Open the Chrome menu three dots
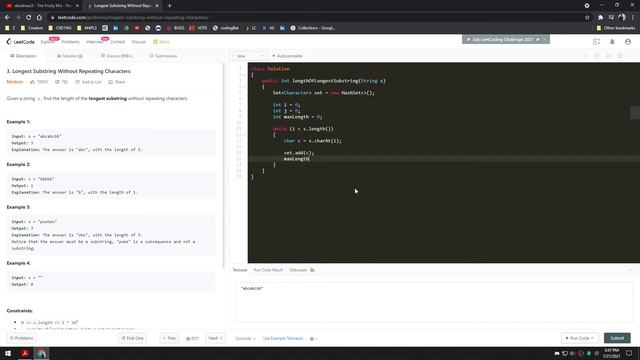 (x=633, y=18)
